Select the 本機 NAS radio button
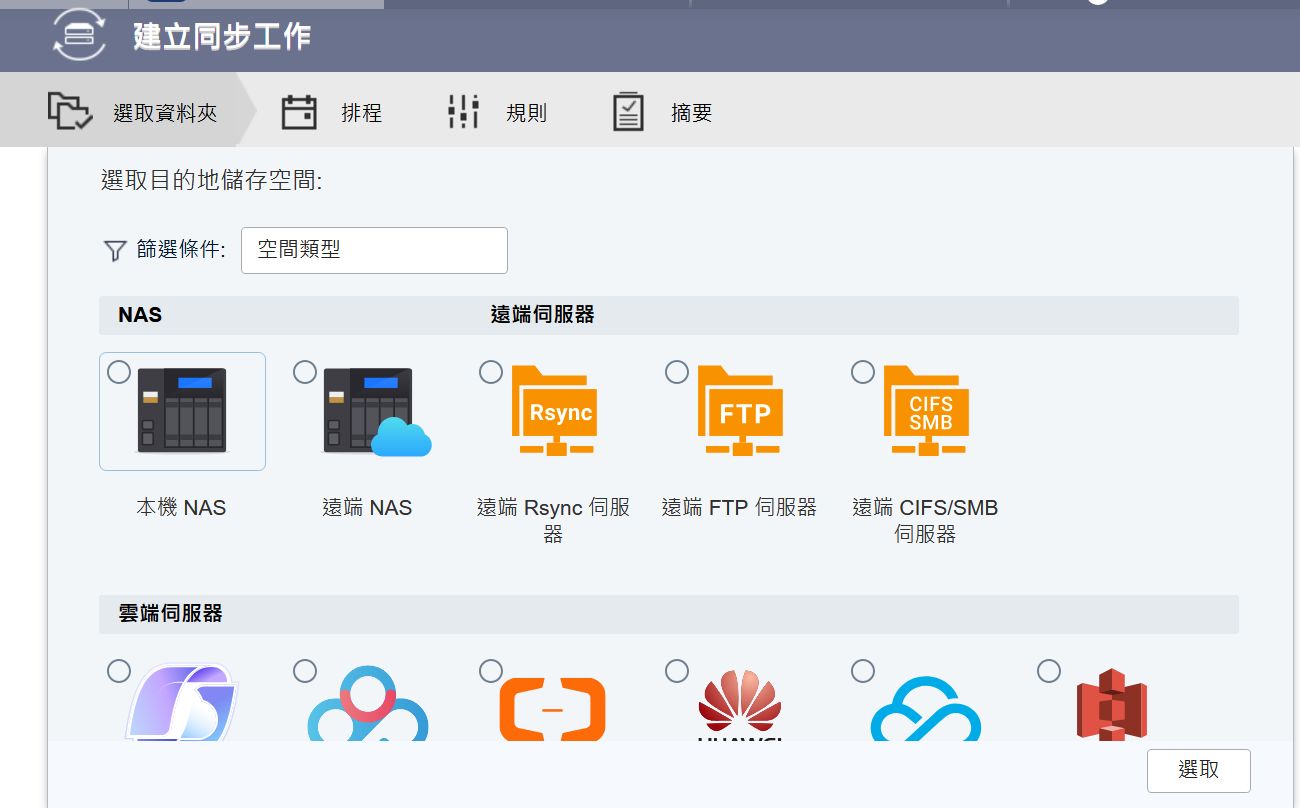 (x=119, y=372)
